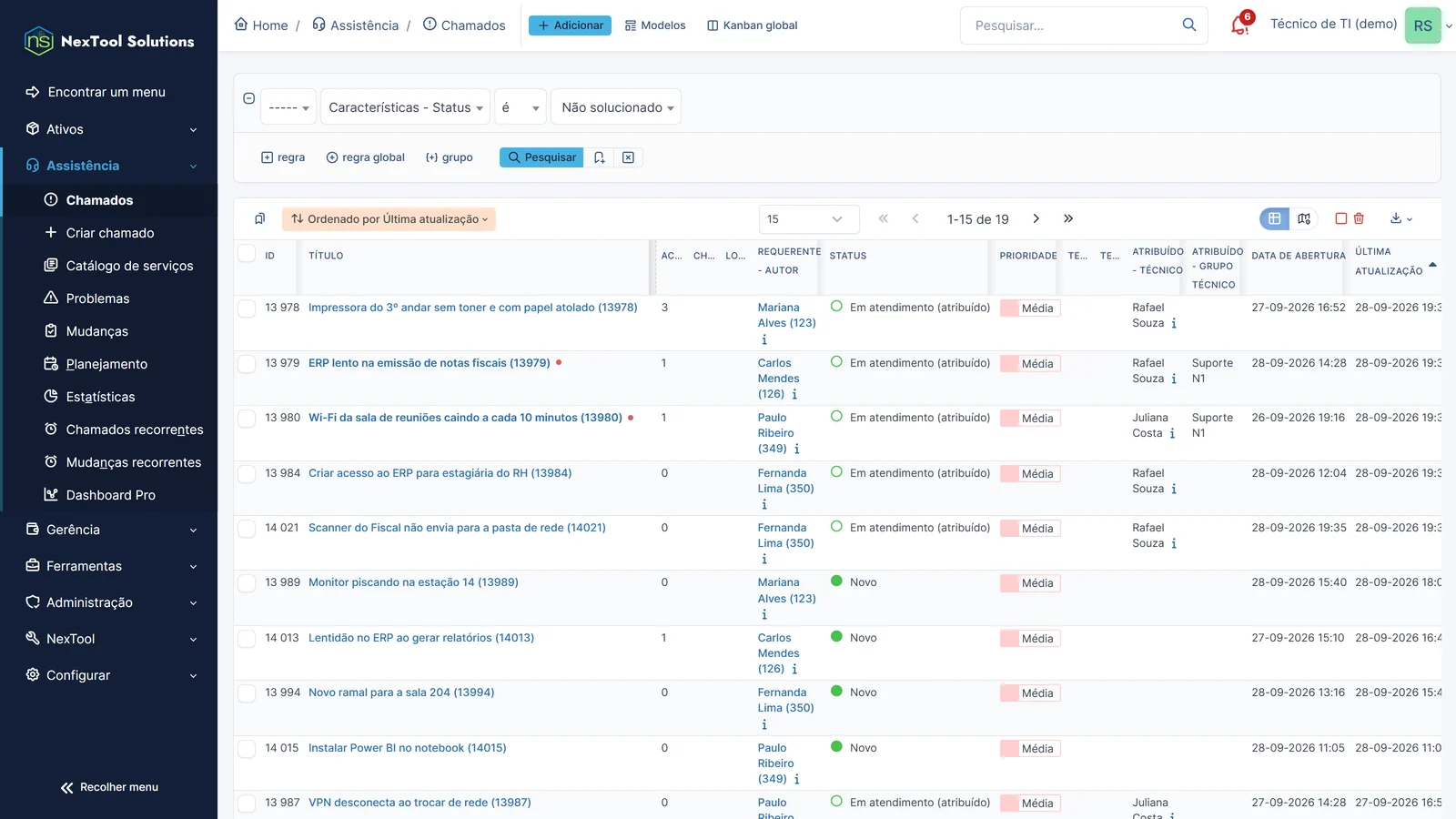Click Média priority swatch for ticket 14 013
The width and height of the screenshot is (1456, 819).
(x=1030, y=639)
